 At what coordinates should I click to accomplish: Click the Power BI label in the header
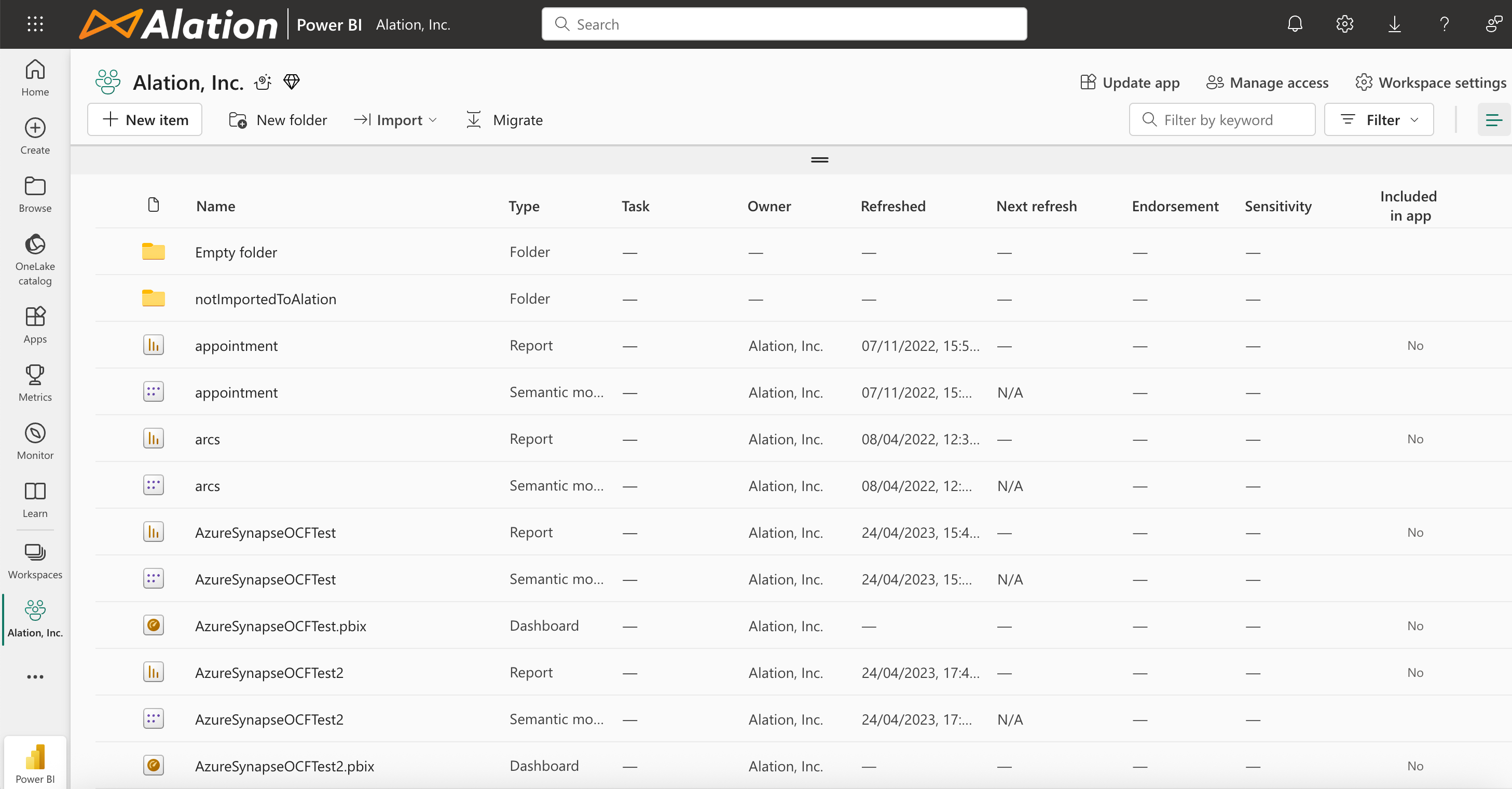click(x=329, y=25)
